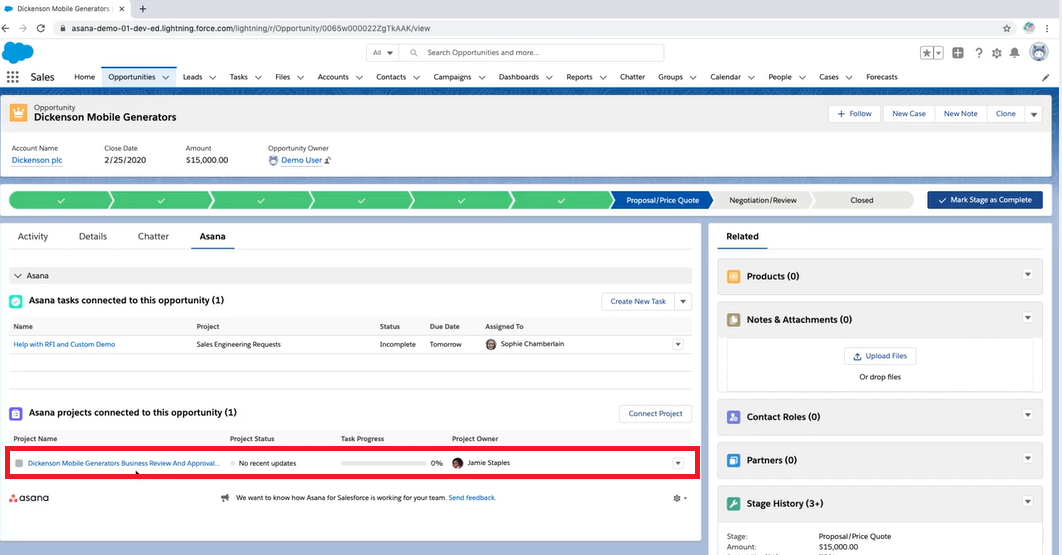1062x555 pixels.
Task: Open the Help question mark icon
Action: pyautogui.click(x=979, y=53)
